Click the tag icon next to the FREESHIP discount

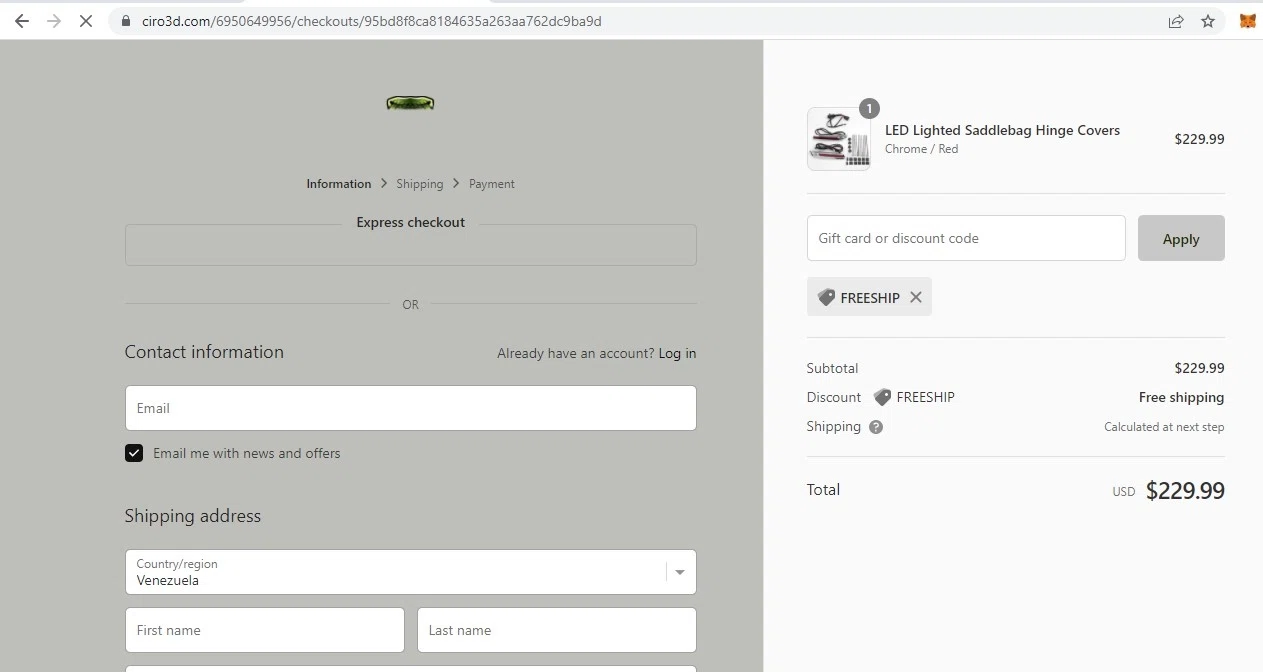[x=882, y=397]
